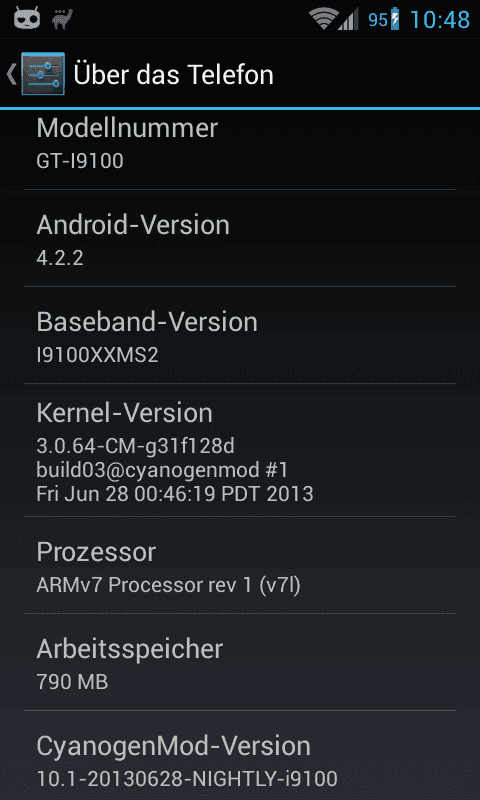Tap the build03@cyanogenmod kernel line
480x800 pixels.
(x=162, y=470)
